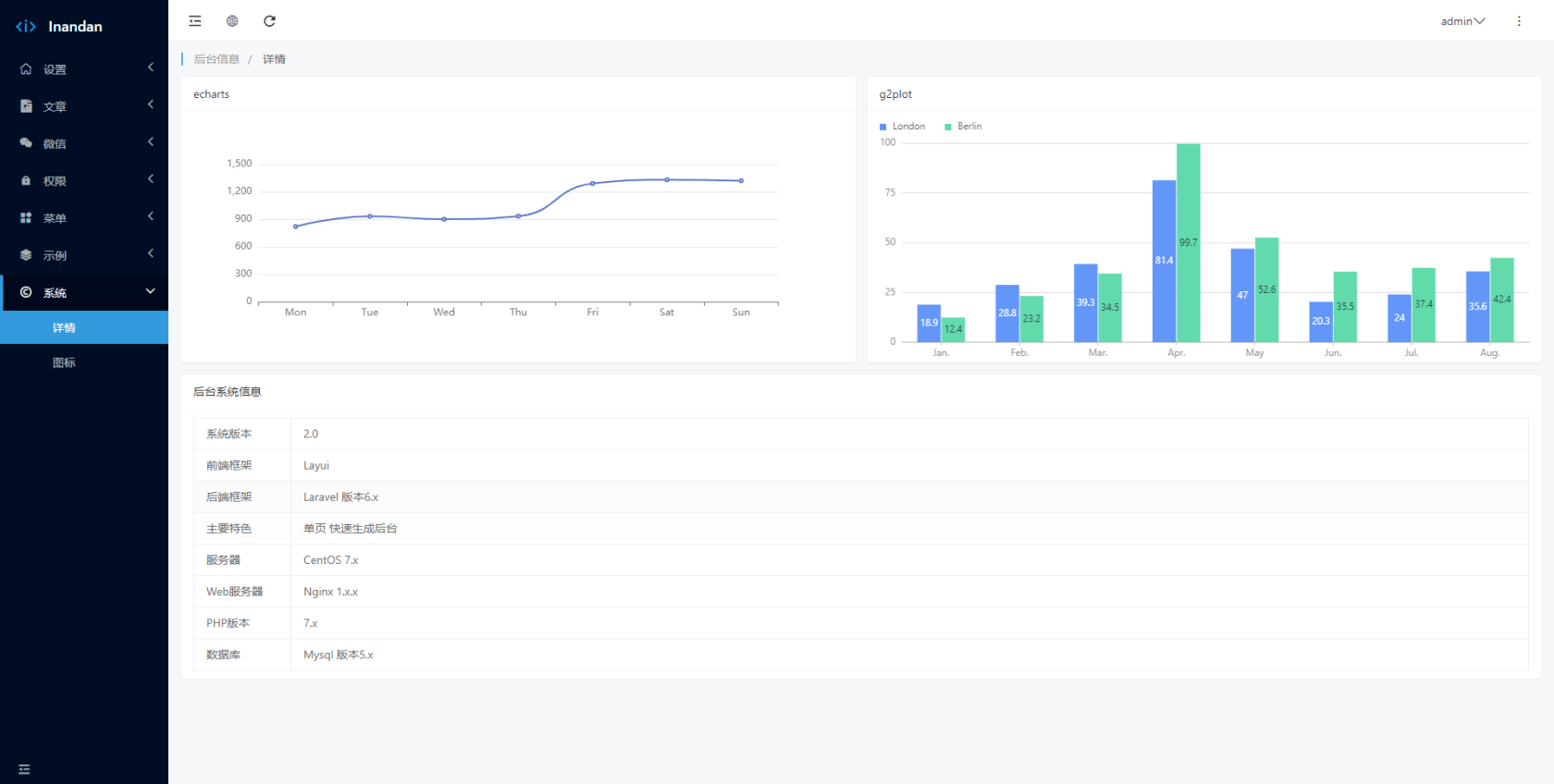Click the 'PHP版本' table label

(228, 623)
